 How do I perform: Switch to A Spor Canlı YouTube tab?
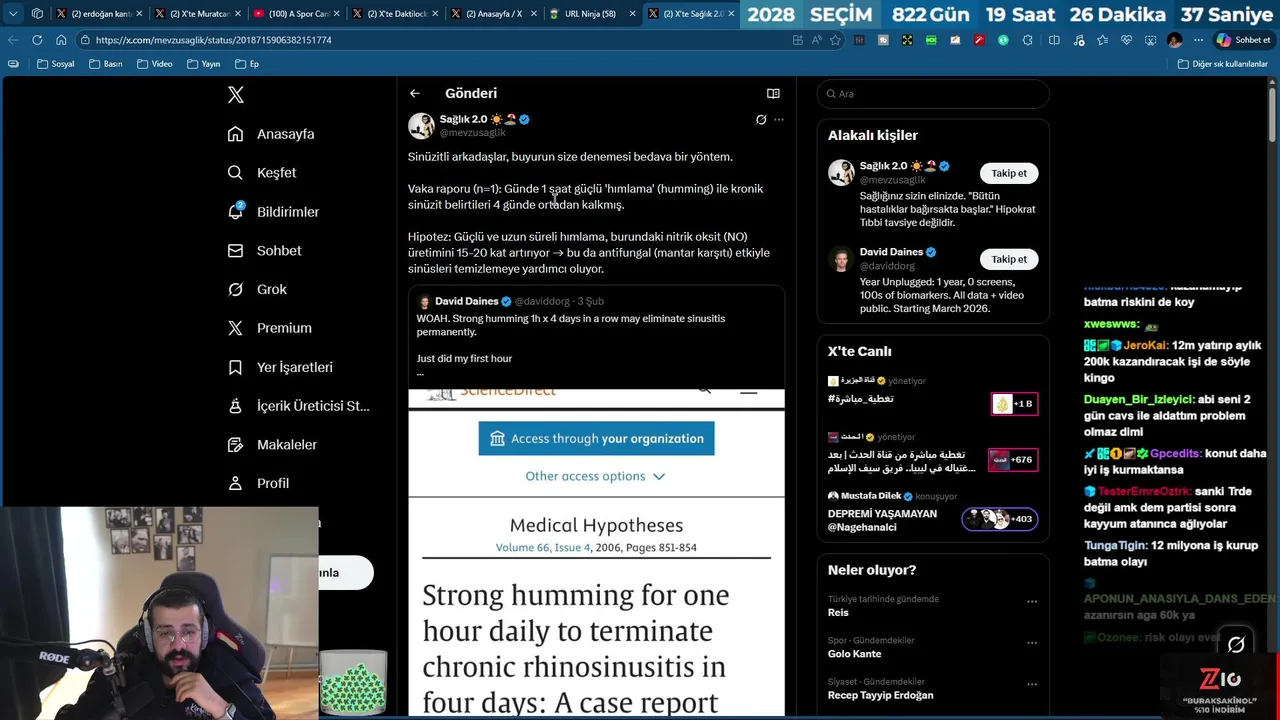tap(297, 14)
